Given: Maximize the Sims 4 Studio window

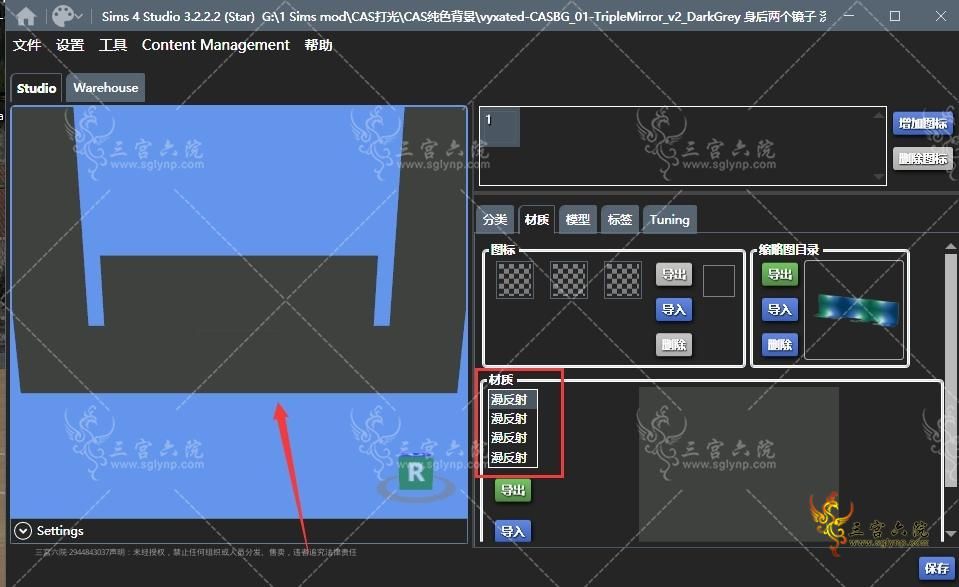Looking at the screenshot, I should pos(895,16).
